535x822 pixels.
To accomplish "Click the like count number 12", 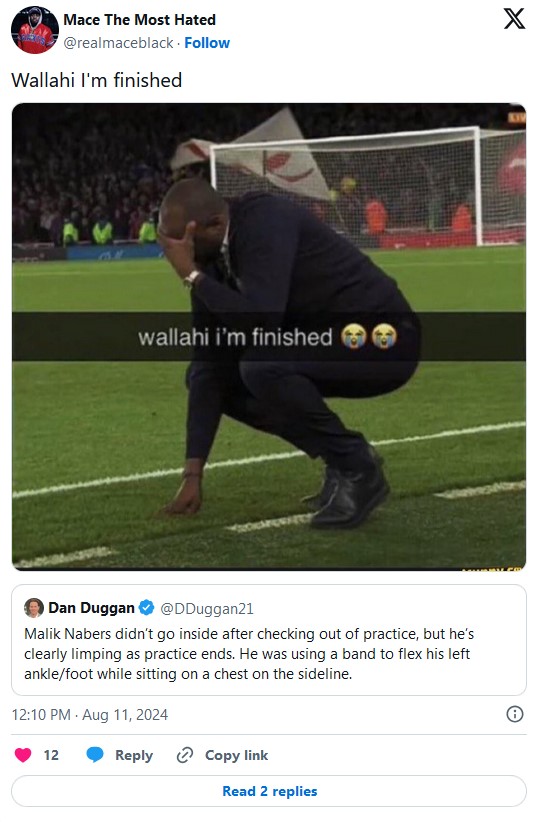I will (x=51, y=755).
